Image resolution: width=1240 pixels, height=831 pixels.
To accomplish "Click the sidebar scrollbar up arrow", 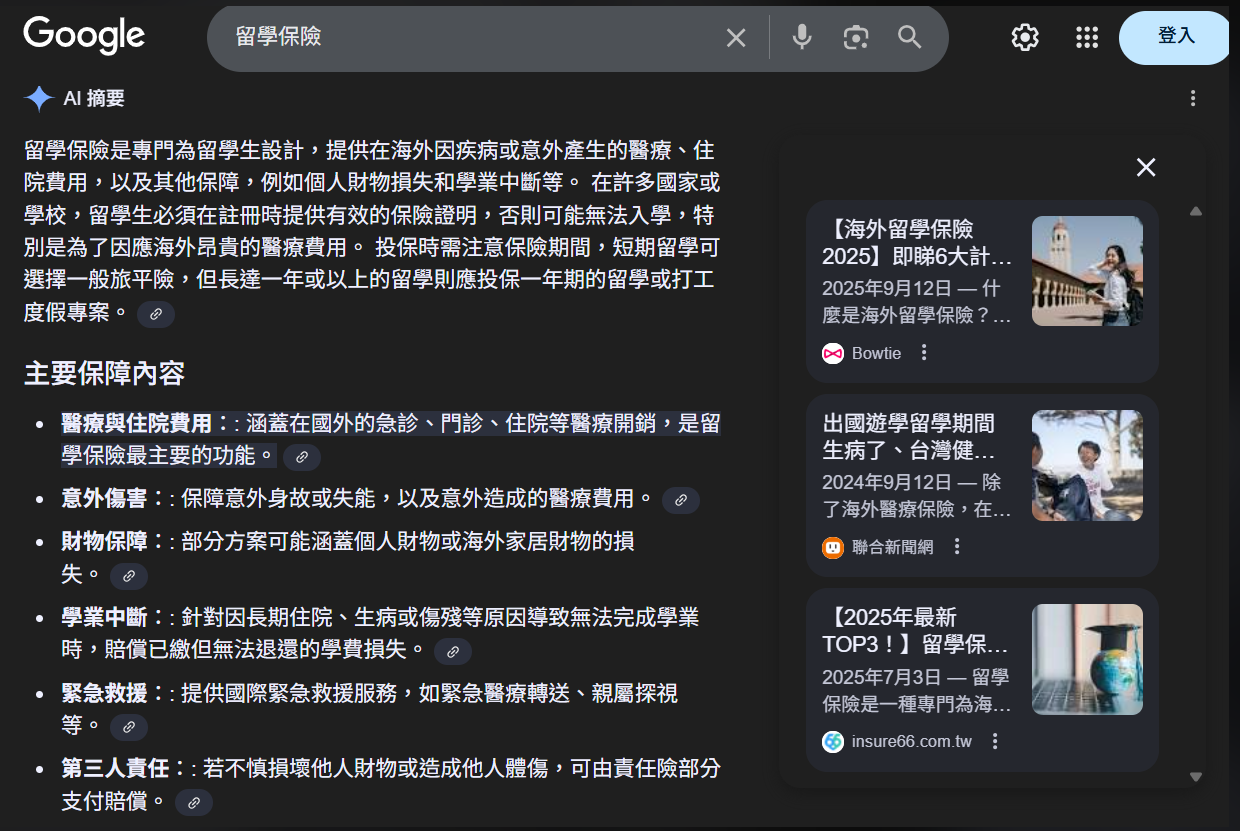I will 1196,210.
